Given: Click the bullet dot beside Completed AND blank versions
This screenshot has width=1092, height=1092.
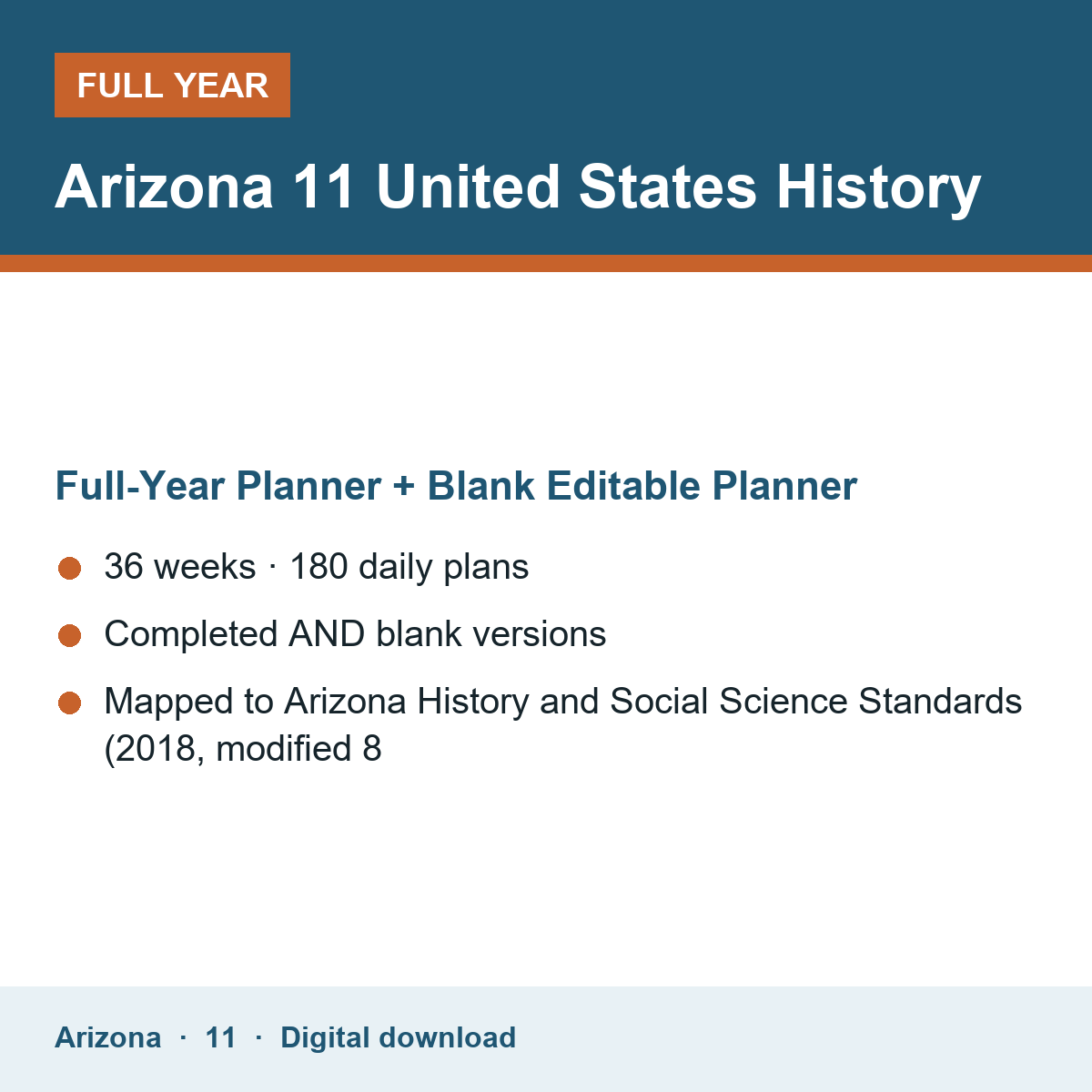Looking at the screenshot, I should pyautogui.click(x=70, y=636).
